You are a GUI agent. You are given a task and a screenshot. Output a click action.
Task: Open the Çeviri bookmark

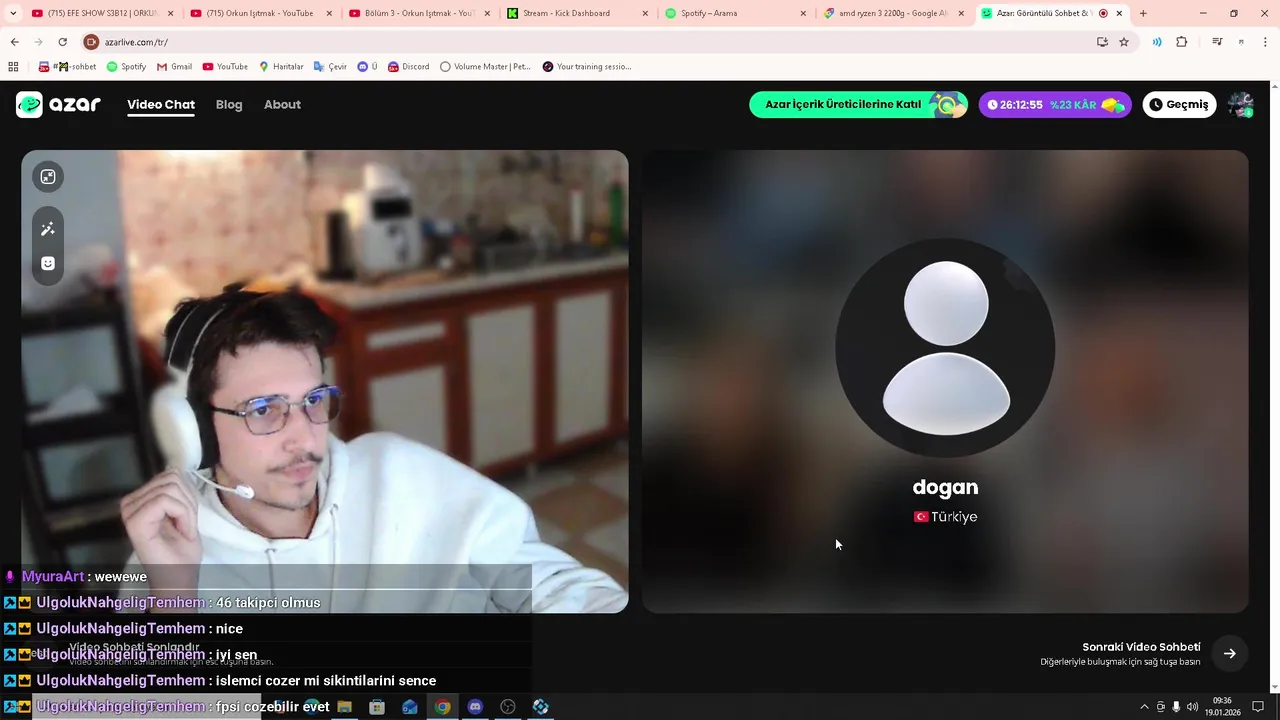pos(330,67)
